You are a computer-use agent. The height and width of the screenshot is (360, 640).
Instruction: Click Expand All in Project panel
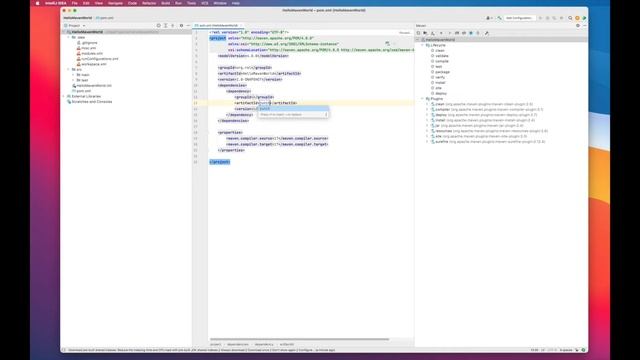[x=166, y=26]
